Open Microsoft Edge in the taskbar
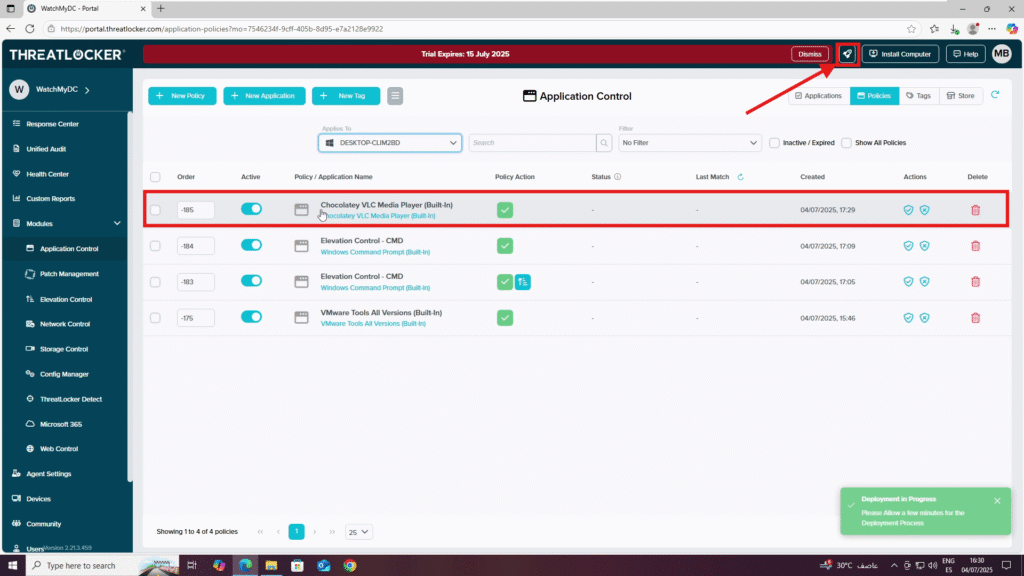 pos(246,566)
